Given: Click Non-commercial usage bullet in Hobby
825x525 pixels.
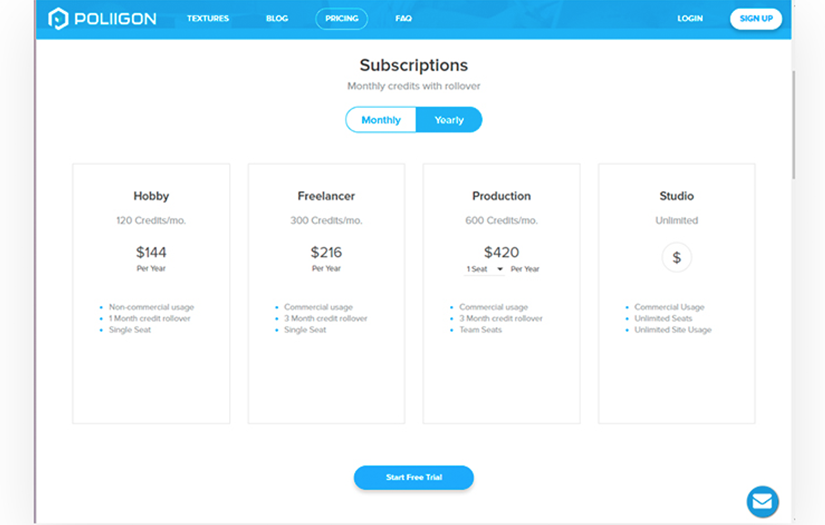Looking at the screenshot, I should coord(152,307).
